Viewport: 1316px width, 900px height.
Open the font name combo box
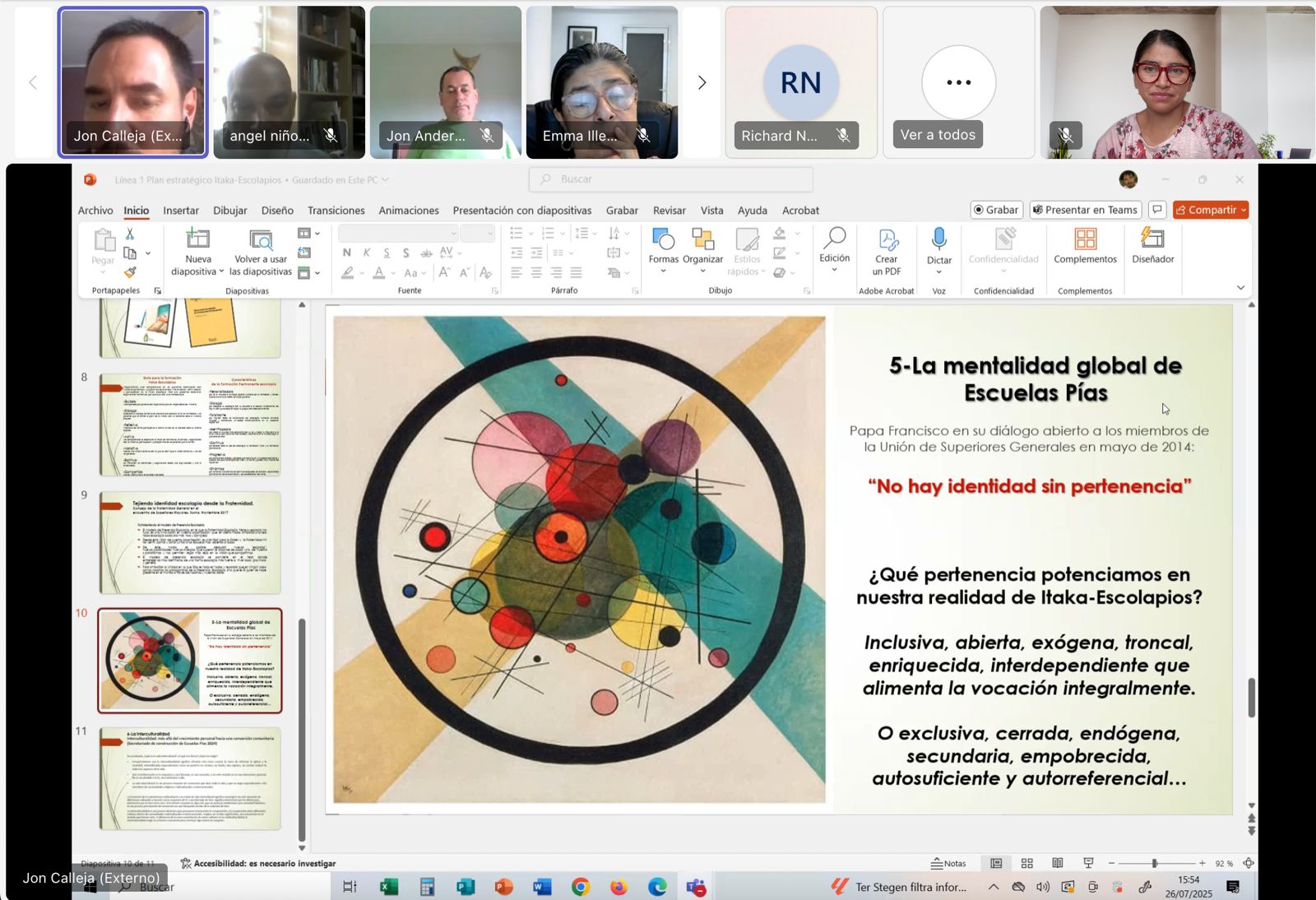click(398, 234)
